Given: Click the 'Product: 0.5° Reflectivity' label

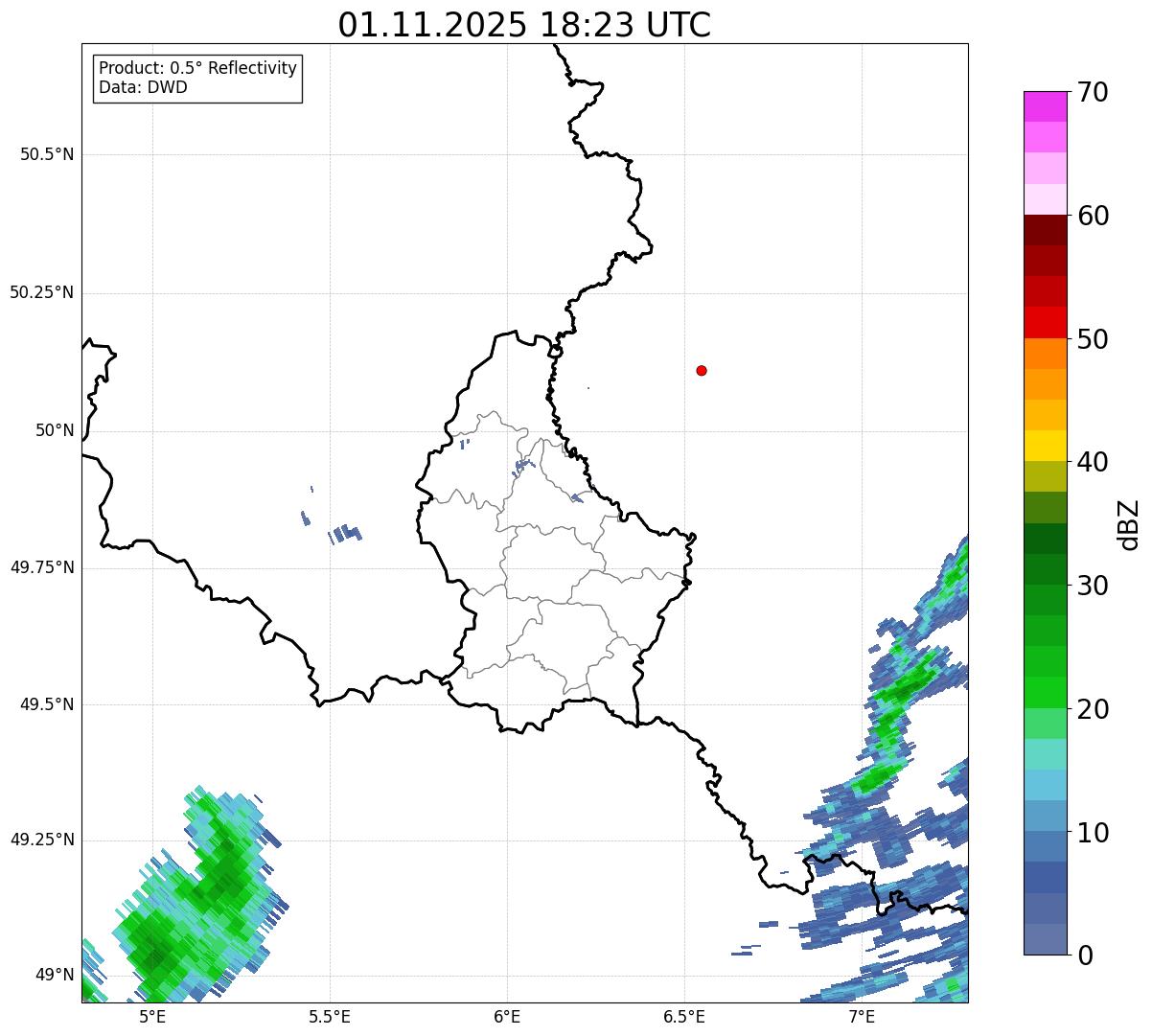Looking at the screenshot, I should [x=197, y=68].
